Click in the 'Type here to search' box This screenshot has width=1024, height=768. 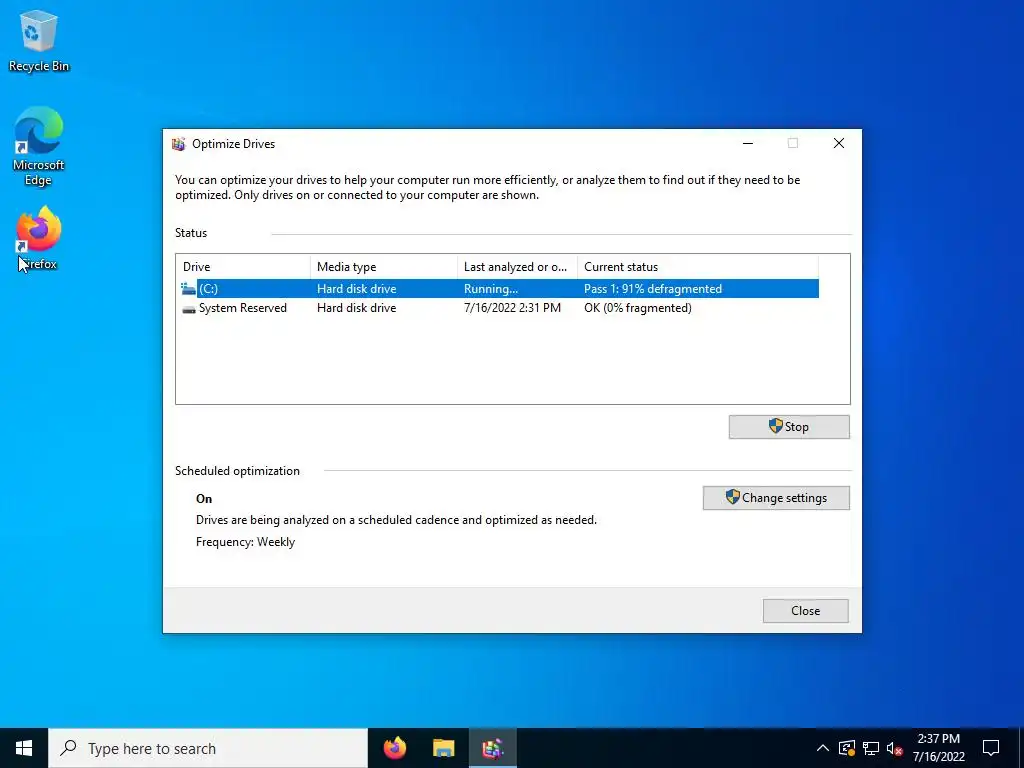point(208,748)
